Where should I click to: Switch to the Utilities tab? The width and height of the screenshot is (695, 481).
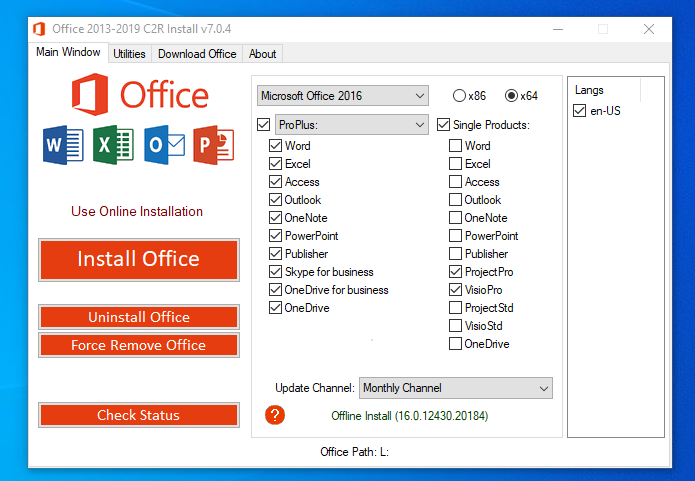[x=129, y=54]
